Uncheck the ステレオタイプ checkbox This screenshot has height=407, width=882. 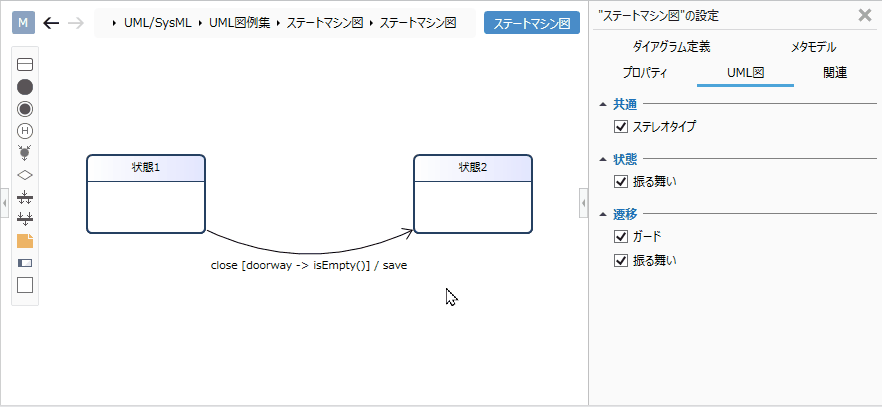pos(621,127)
